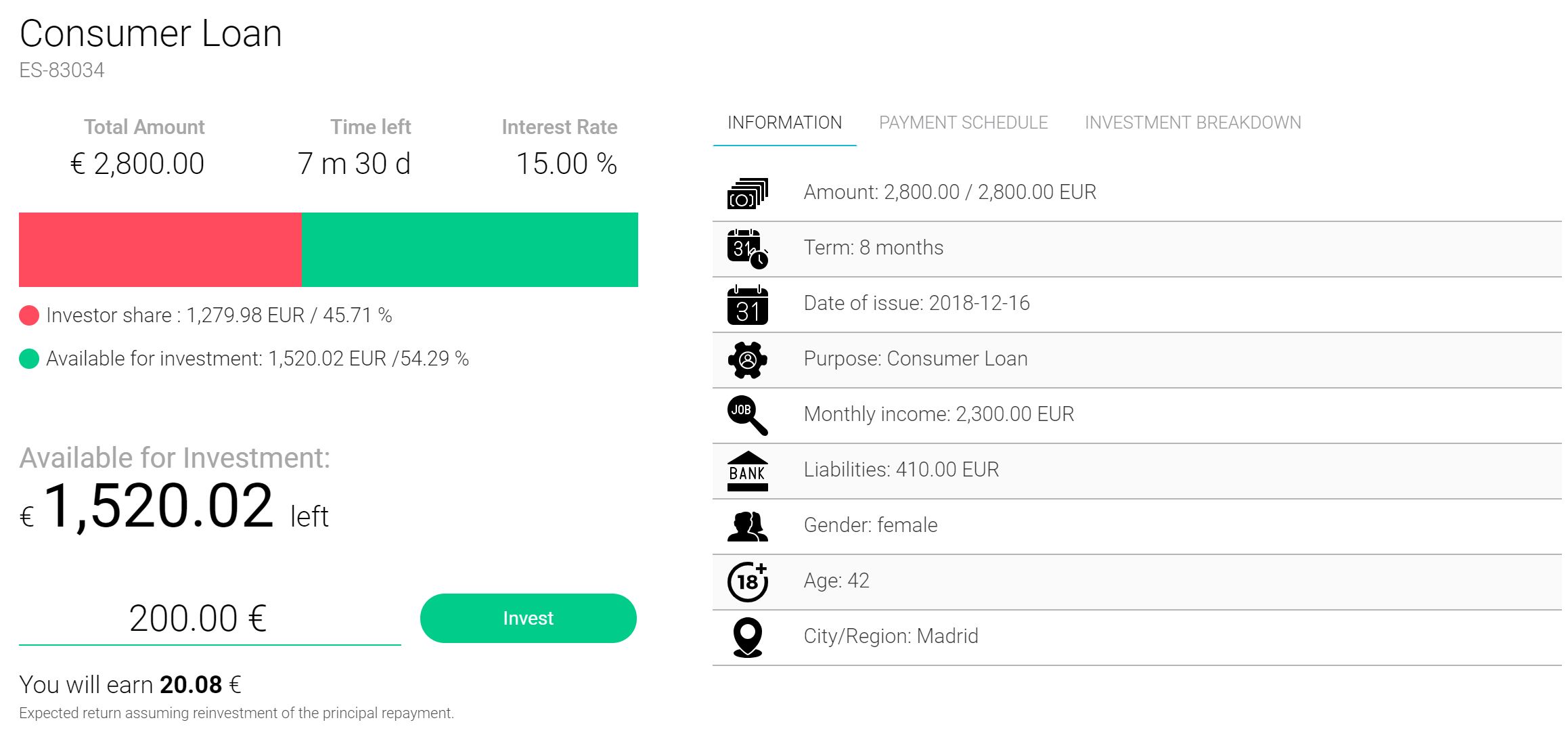Click the green Available for investment legend dot

pyautogui.click(x=29, y=359)
